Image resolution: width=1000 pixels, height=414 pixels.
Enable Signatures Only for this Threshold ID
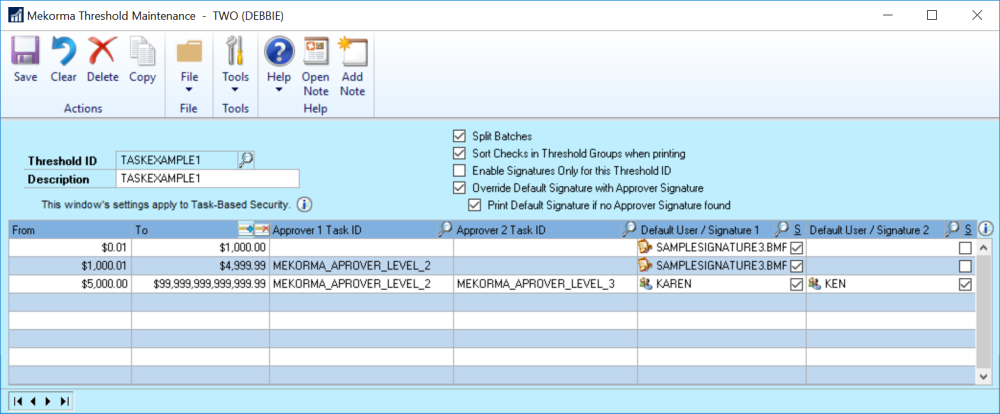[459, 170]
